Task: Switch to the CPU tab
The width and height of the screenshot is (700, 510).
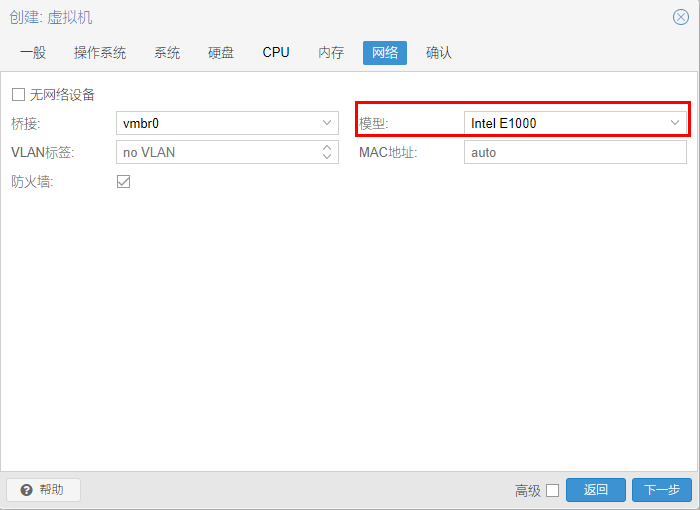Action: 276,53
